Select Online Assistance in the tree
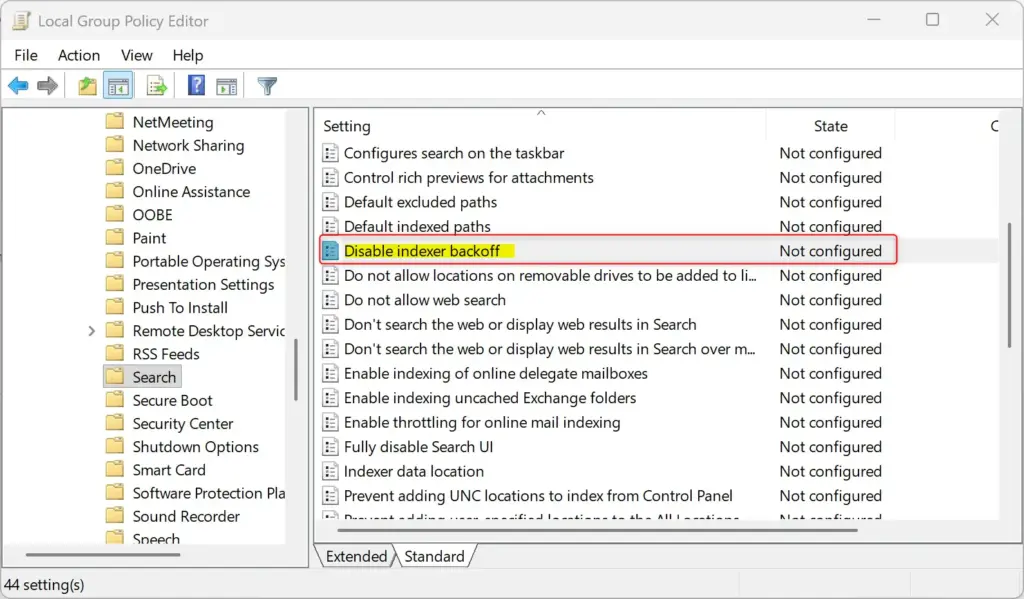This screenshot has height=599, width=1024. 191,192
